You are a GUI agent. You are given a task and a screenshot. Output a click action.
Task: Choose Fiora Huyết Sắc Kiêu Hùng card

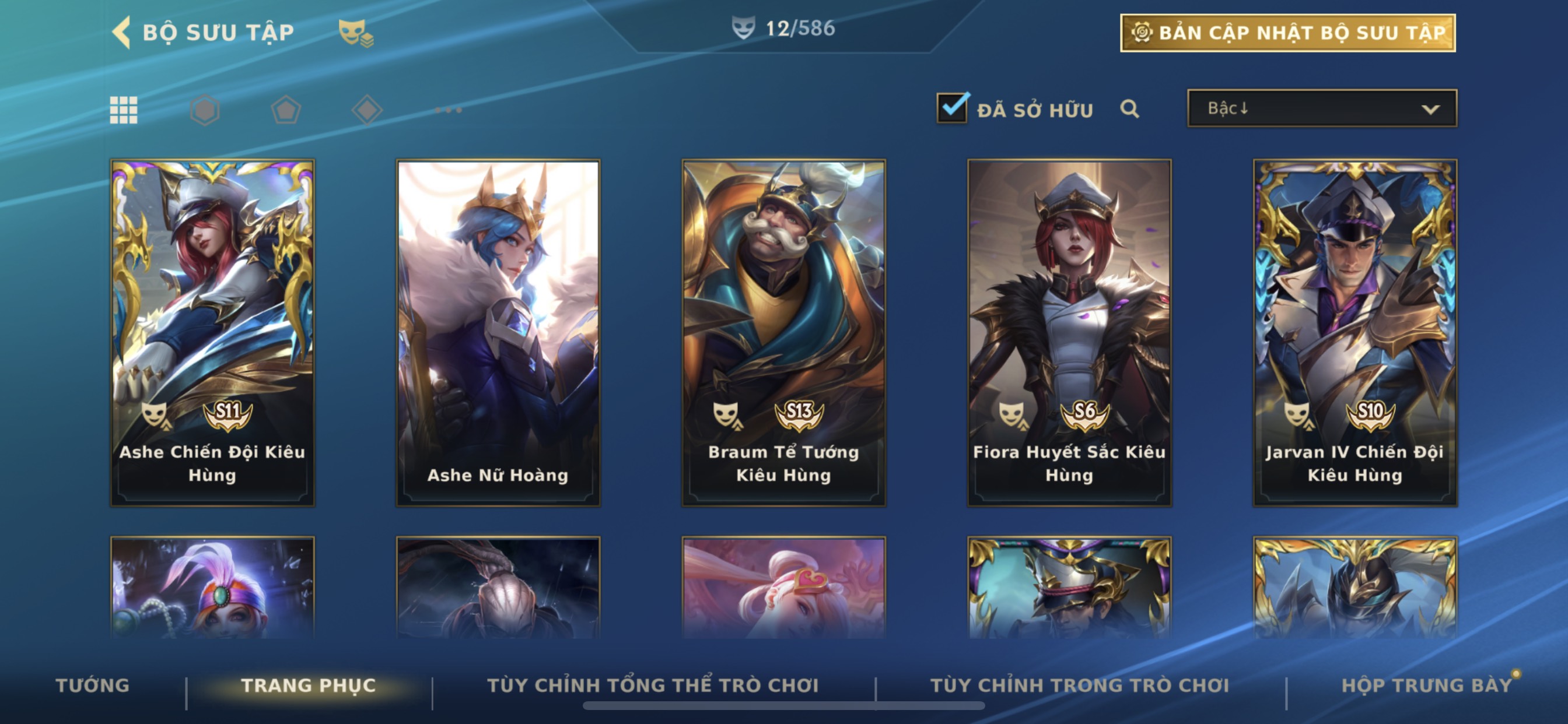1069,333
